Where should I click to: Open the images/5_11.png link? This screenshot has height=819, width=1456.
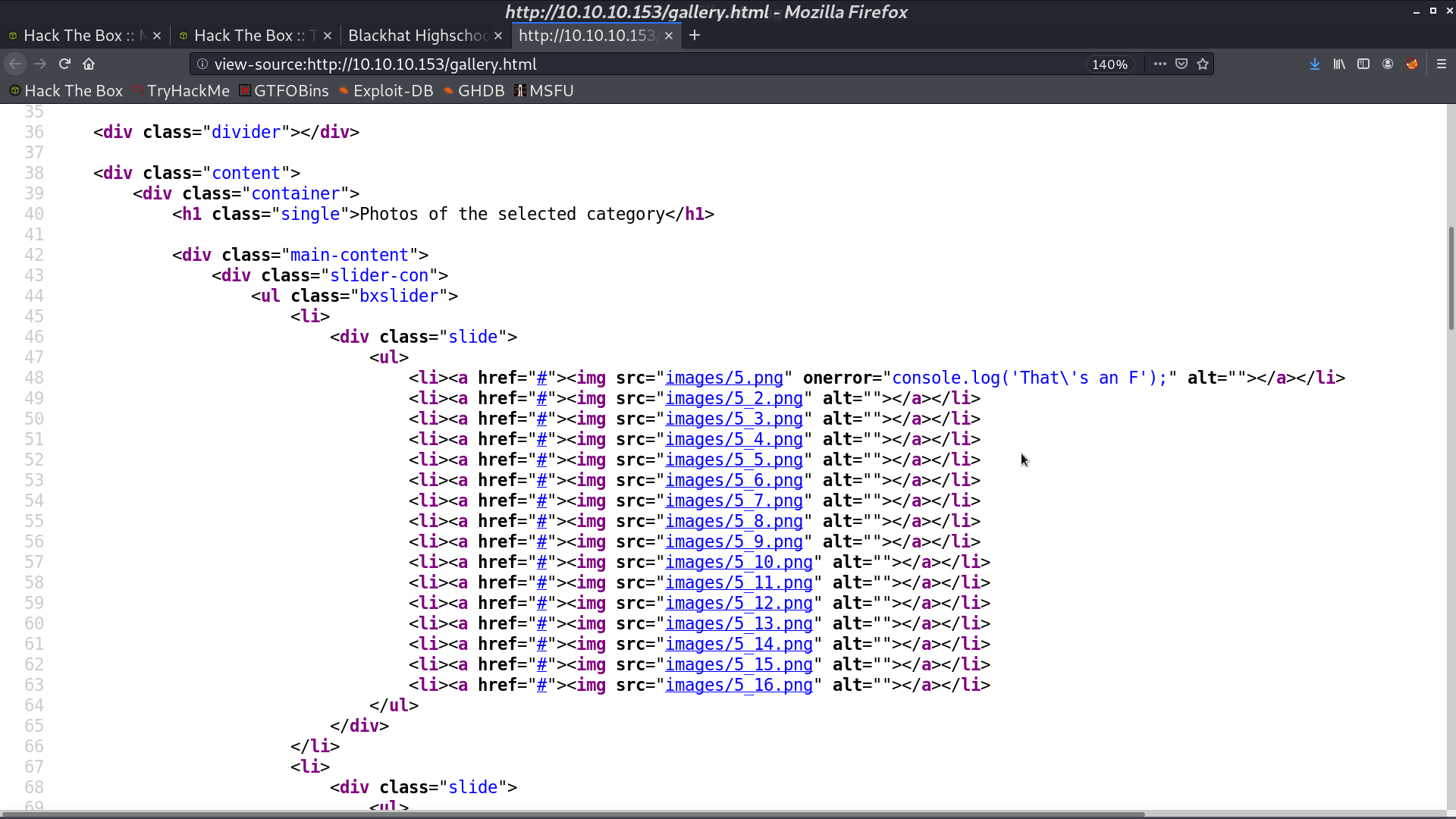point(739,583)
